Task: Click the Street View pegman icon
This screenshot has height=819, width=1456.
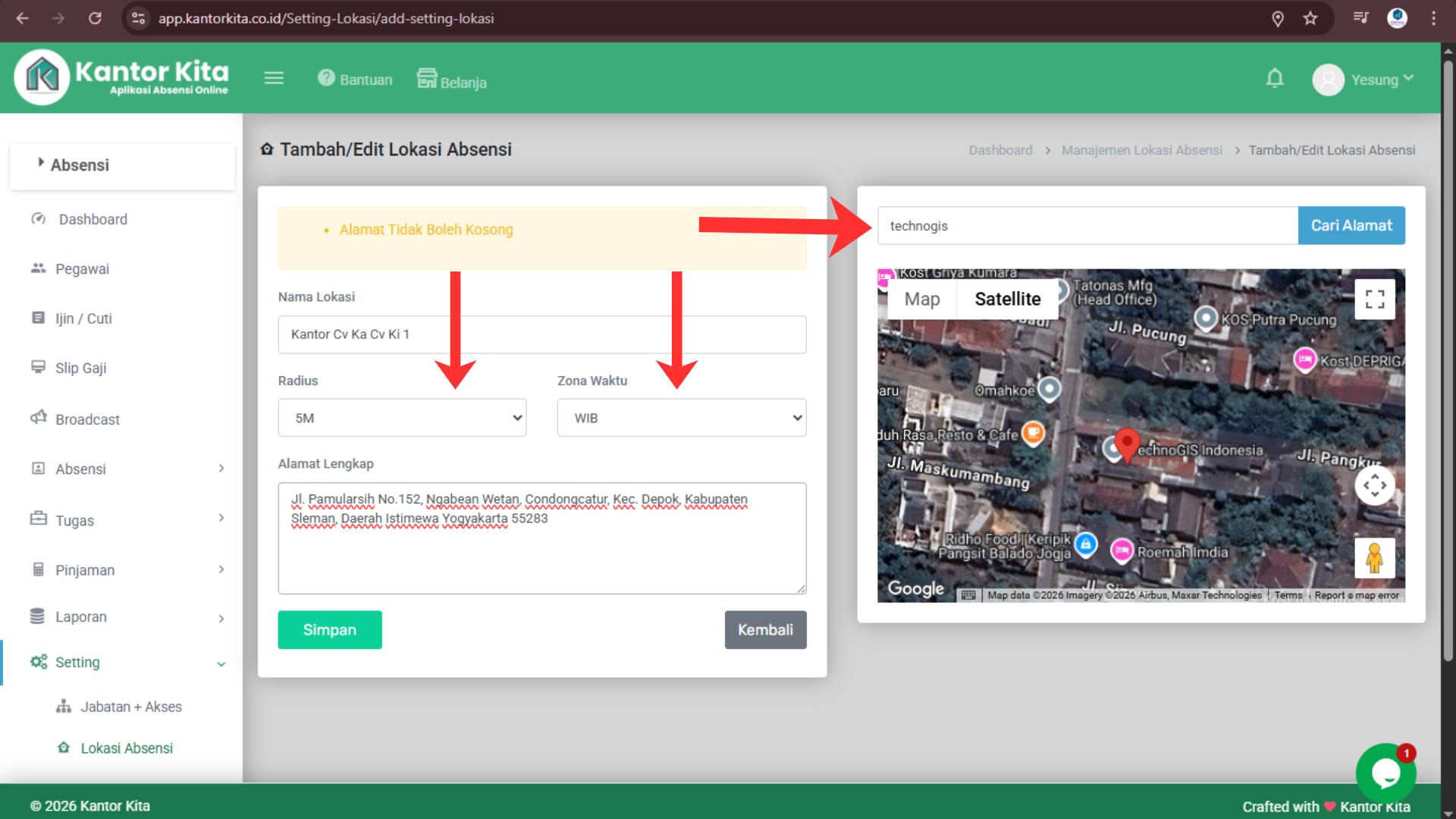Action: (x=1374, y=558)
